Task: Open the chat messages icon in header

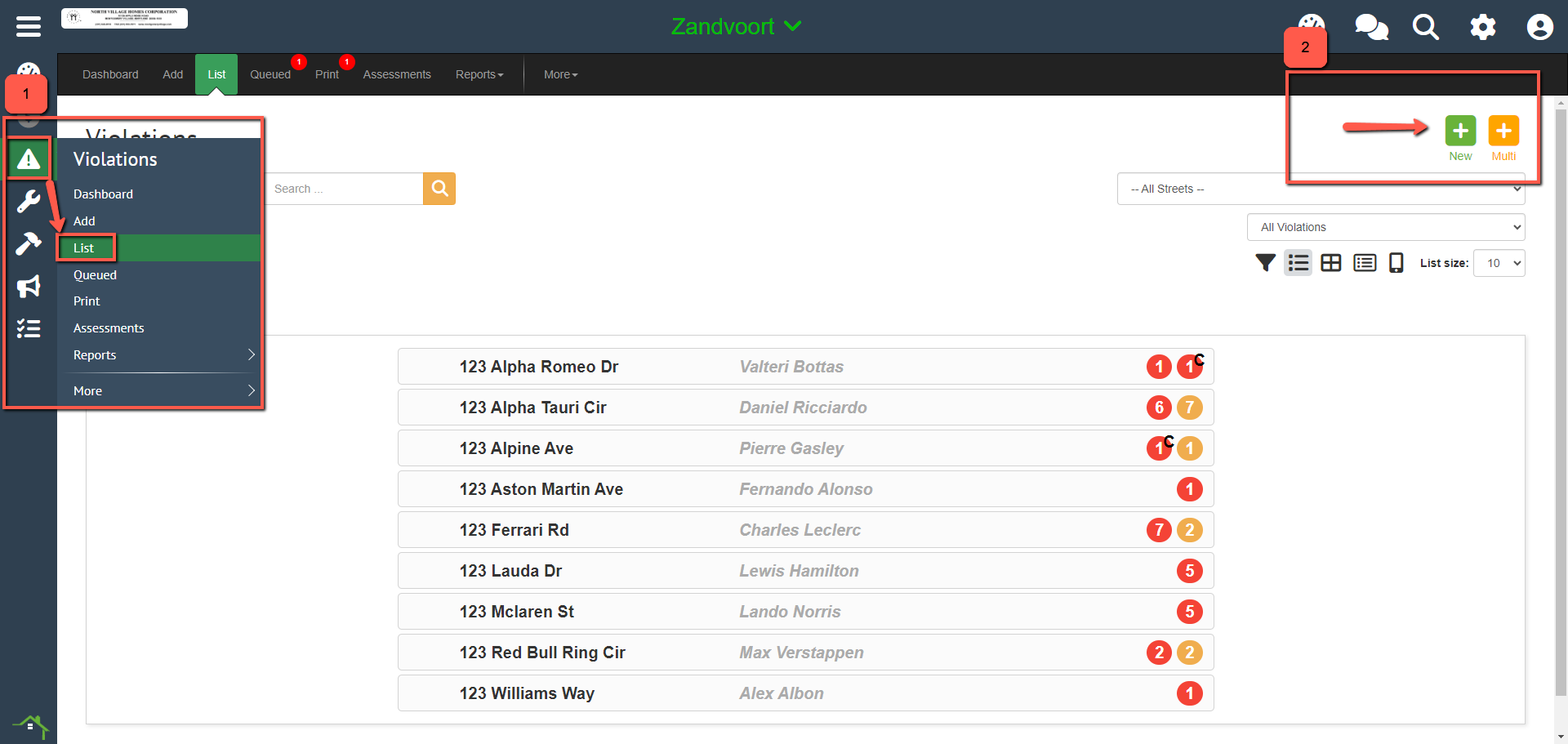Action: click(1371, 27)
